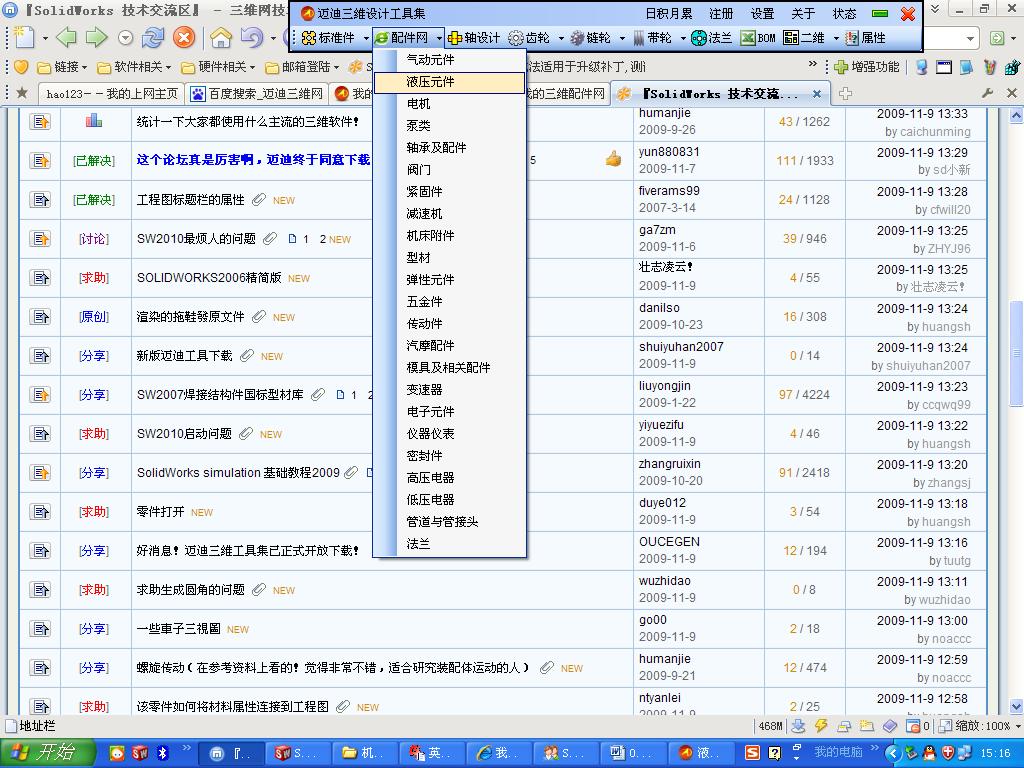Expand the 带轮 dropdown arrow
Screen dimensions: 1024x768
pyautogui.click(x=683, y=39)
